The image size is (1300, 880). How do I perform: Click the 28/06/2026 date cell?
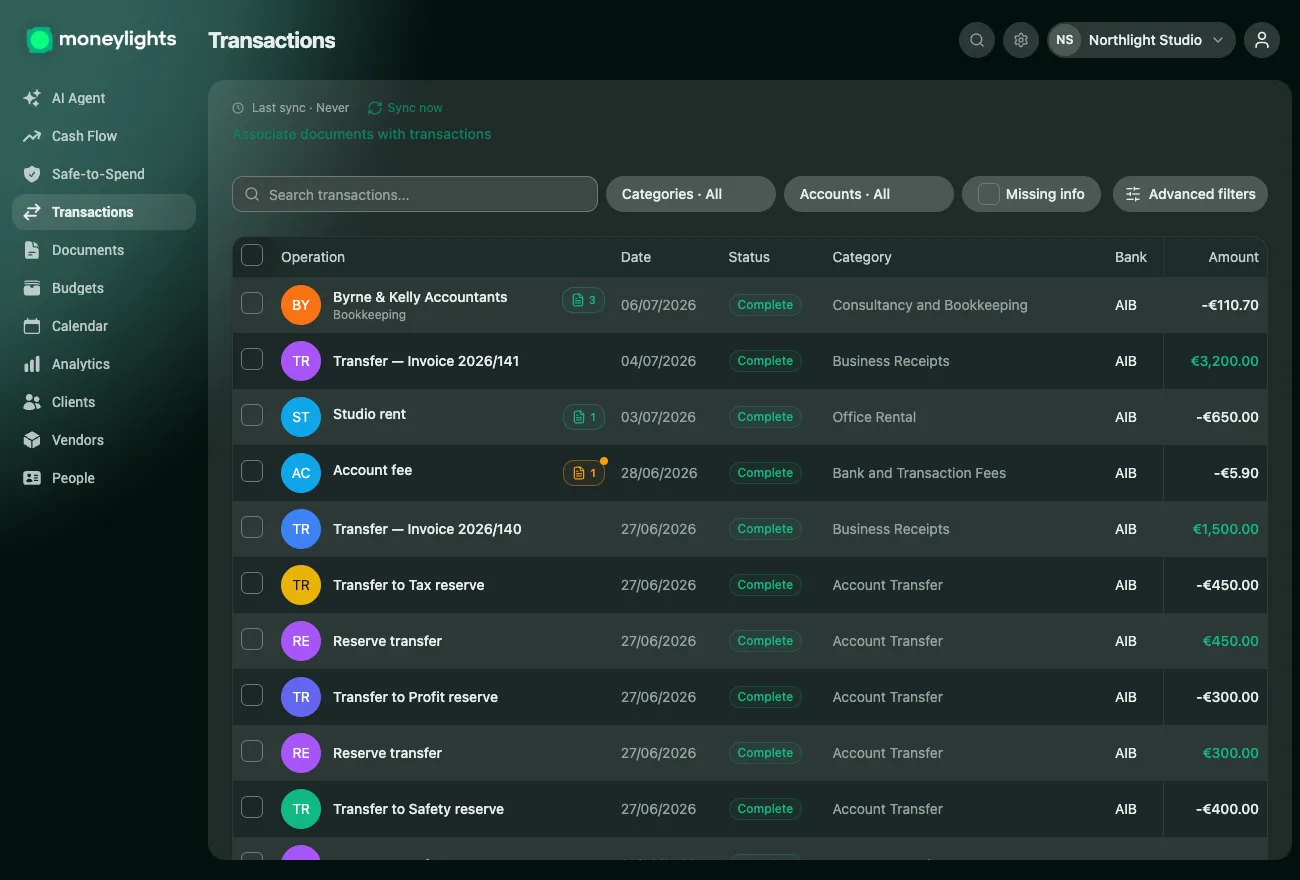point(659,473)
